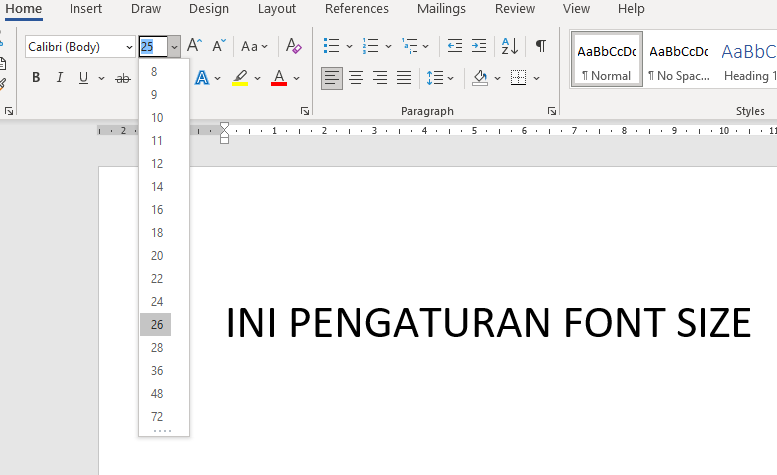Click the Decrease Font Size icon
The width and height of the screenshot is (777, 475).
219,46
